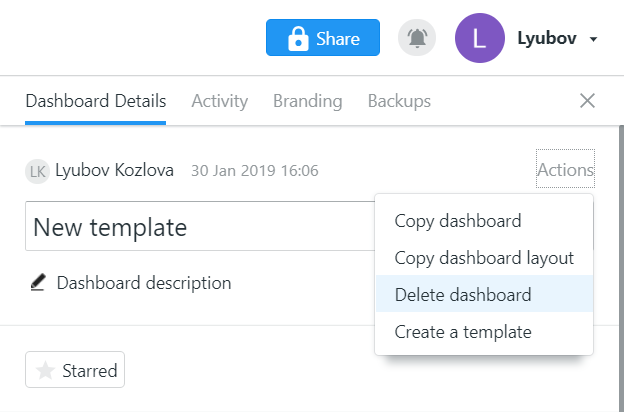Click the New template name field

tap(200, 226)
